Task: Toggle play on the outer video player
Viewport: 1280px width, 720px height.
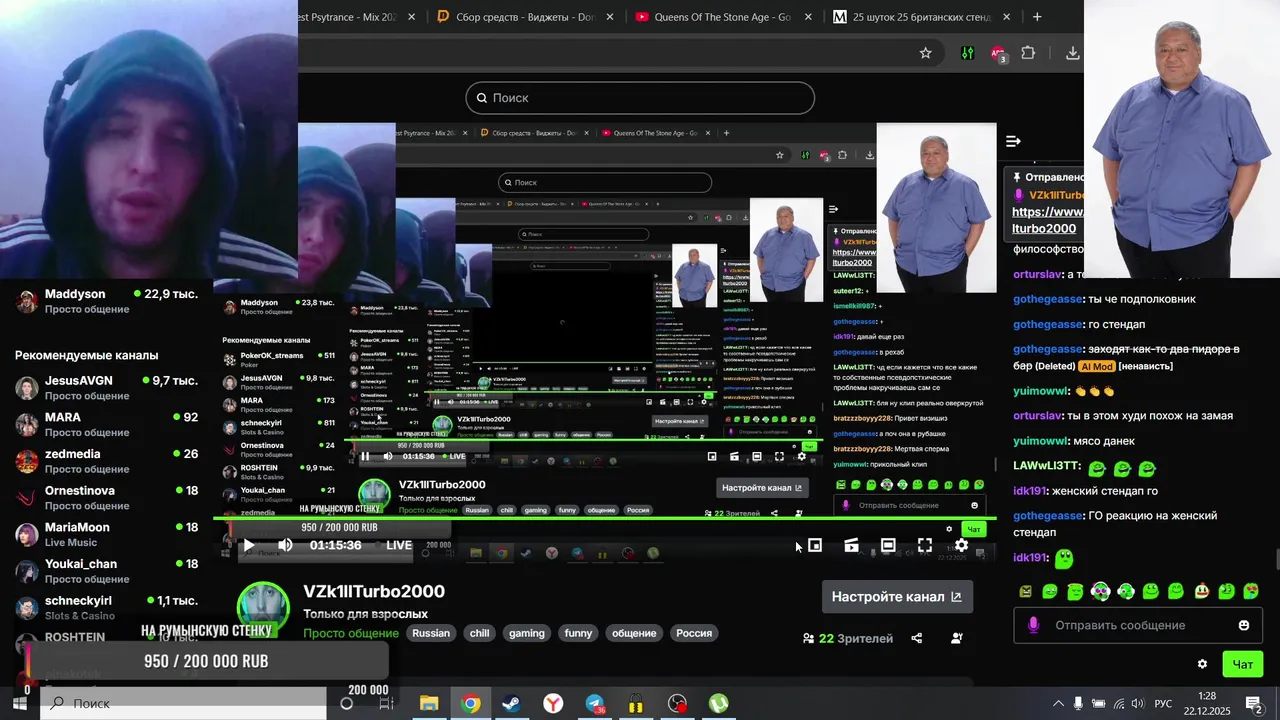Action: [248, 545]
